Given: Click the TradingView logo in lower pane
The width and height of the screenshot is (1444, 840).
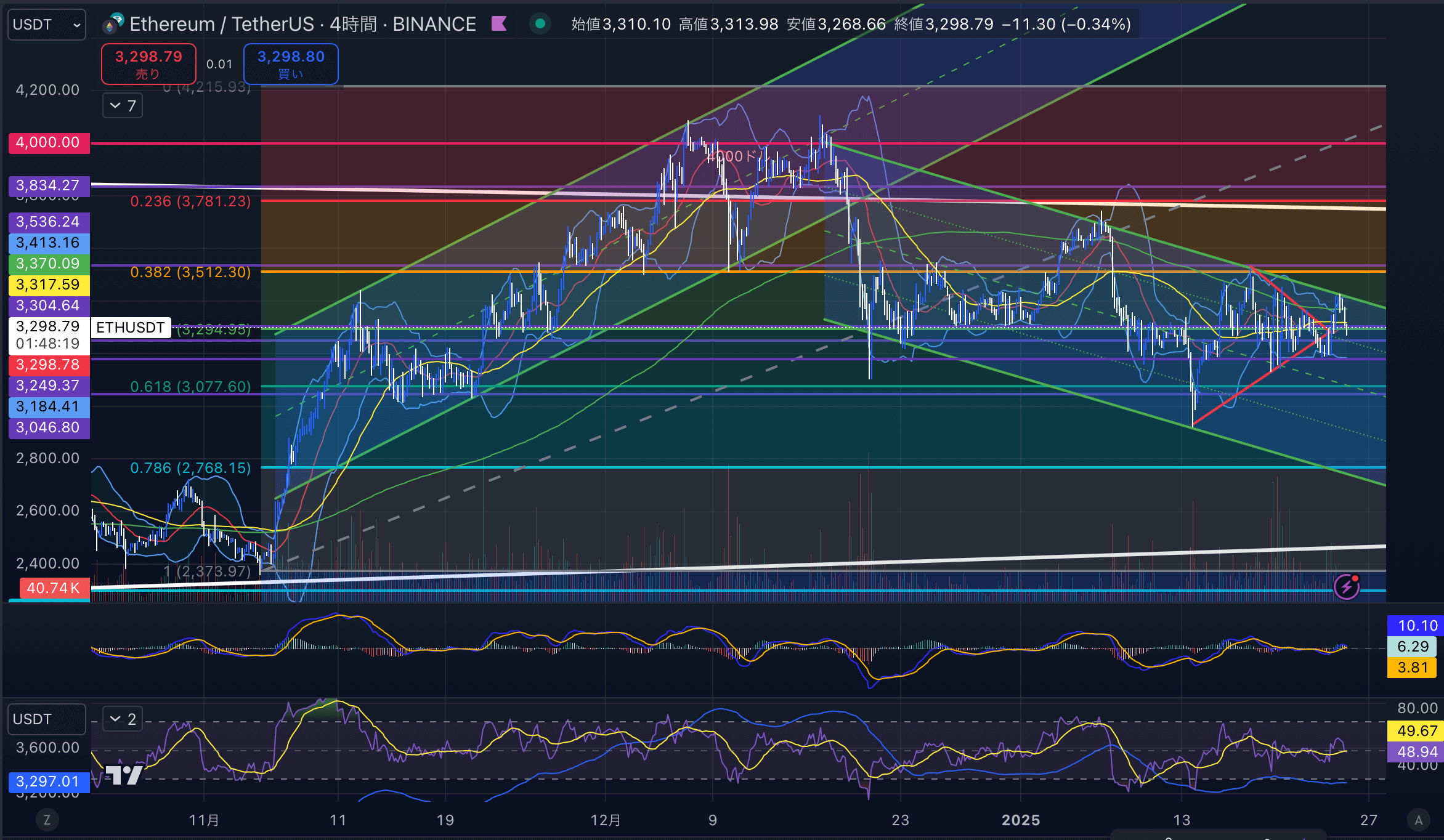Looking at the screenshot, I should 124,775.
